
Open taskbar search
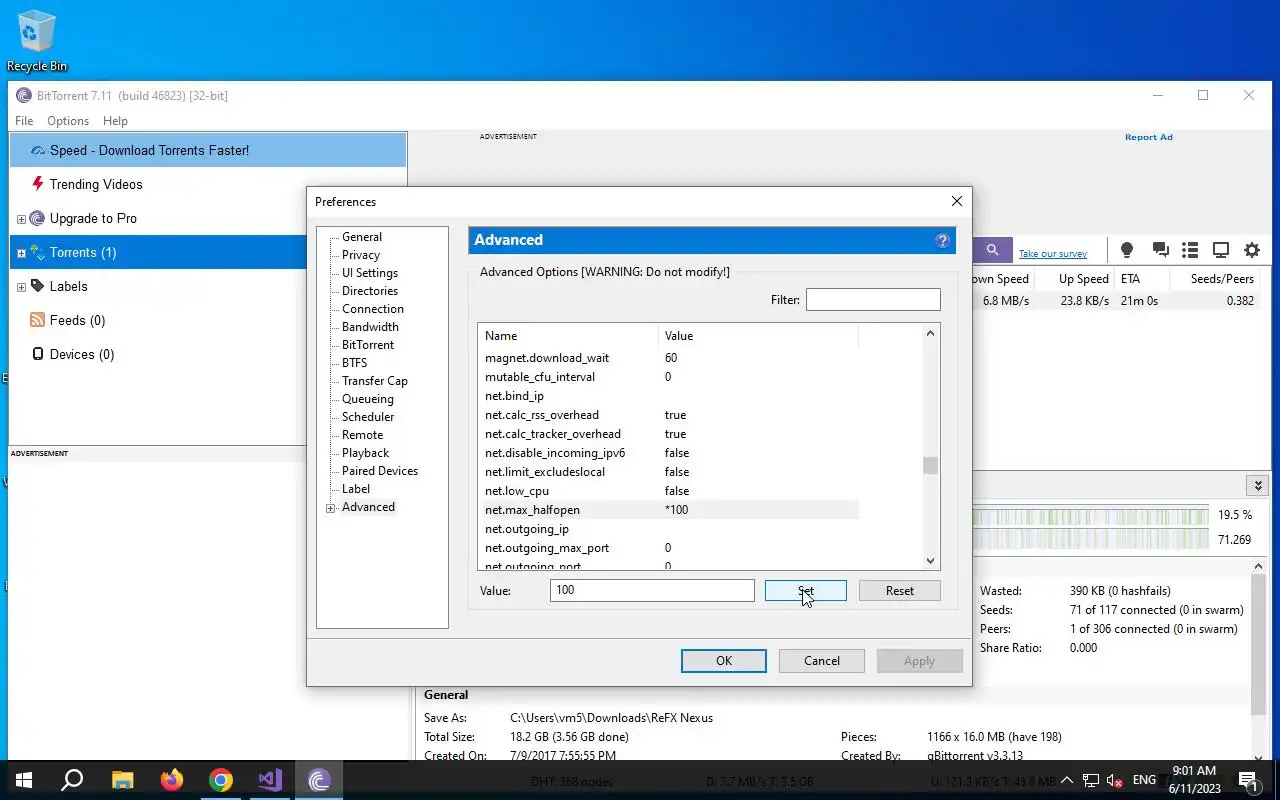[72, 780]
